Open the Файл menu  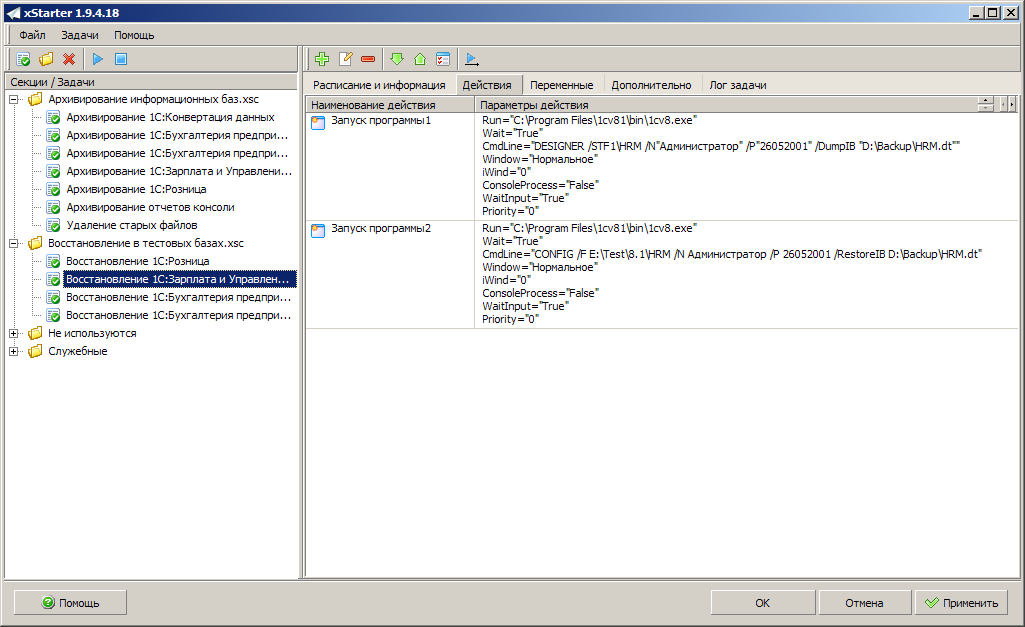point(32,35)
